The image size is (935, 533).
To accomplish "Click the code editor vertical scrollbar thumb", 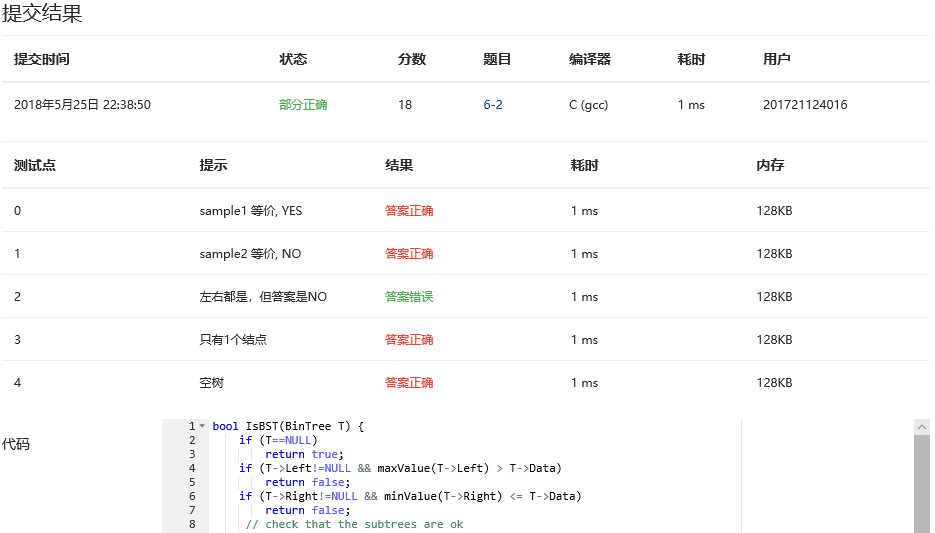I will (921, 484).
